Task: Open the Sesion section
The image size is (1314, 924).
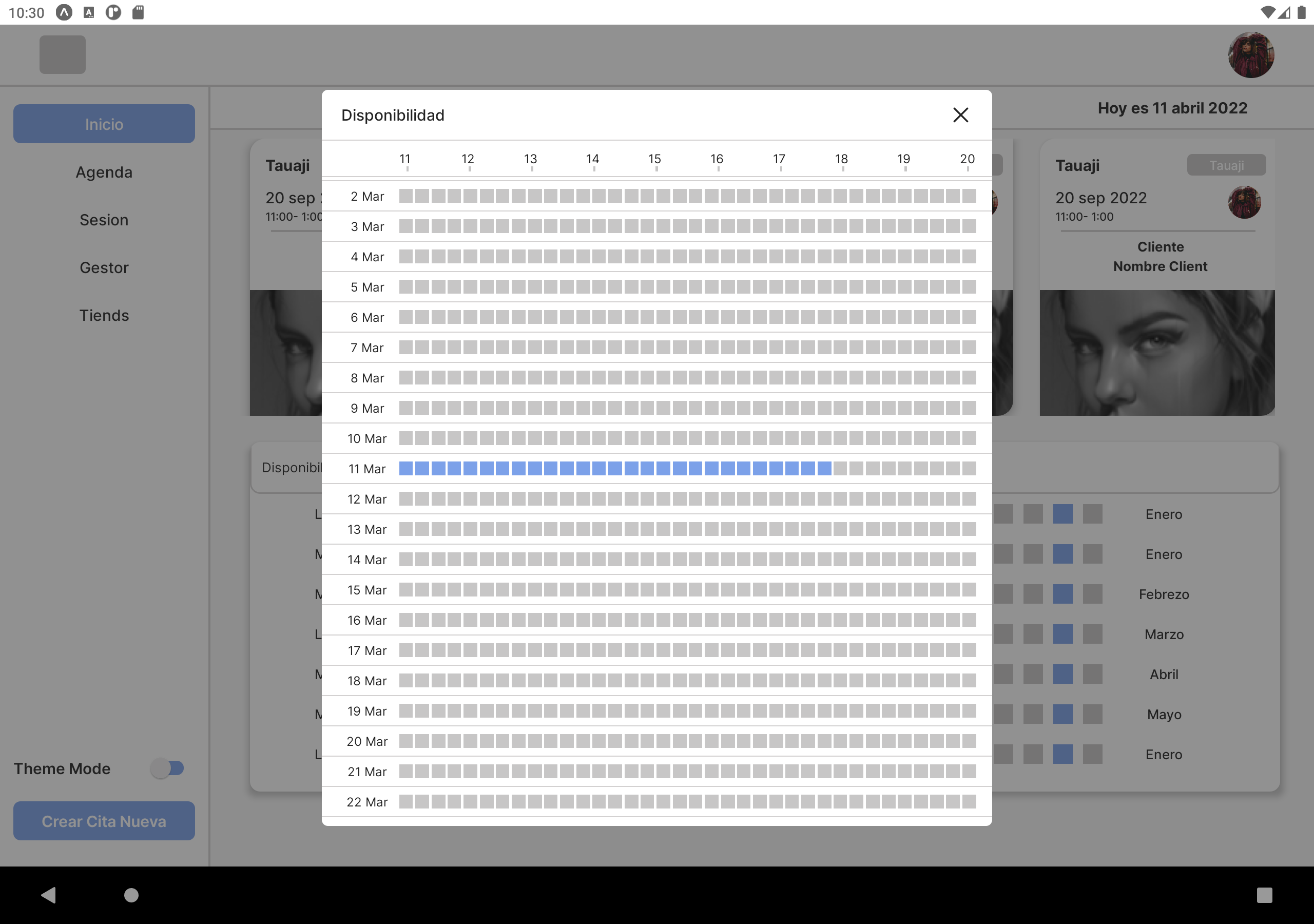Action: [104, 220]
